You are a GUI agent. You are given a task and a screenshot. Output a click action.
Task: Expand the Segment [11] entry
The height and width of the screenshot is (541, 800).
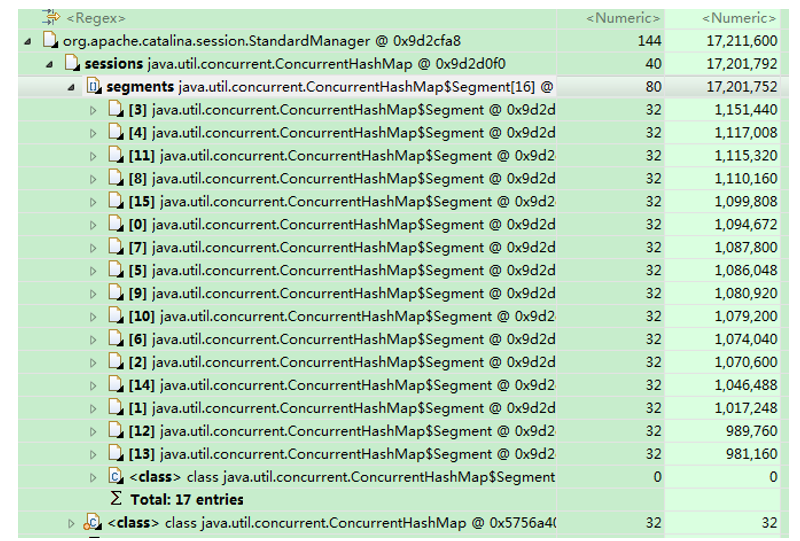coord(94,156)
